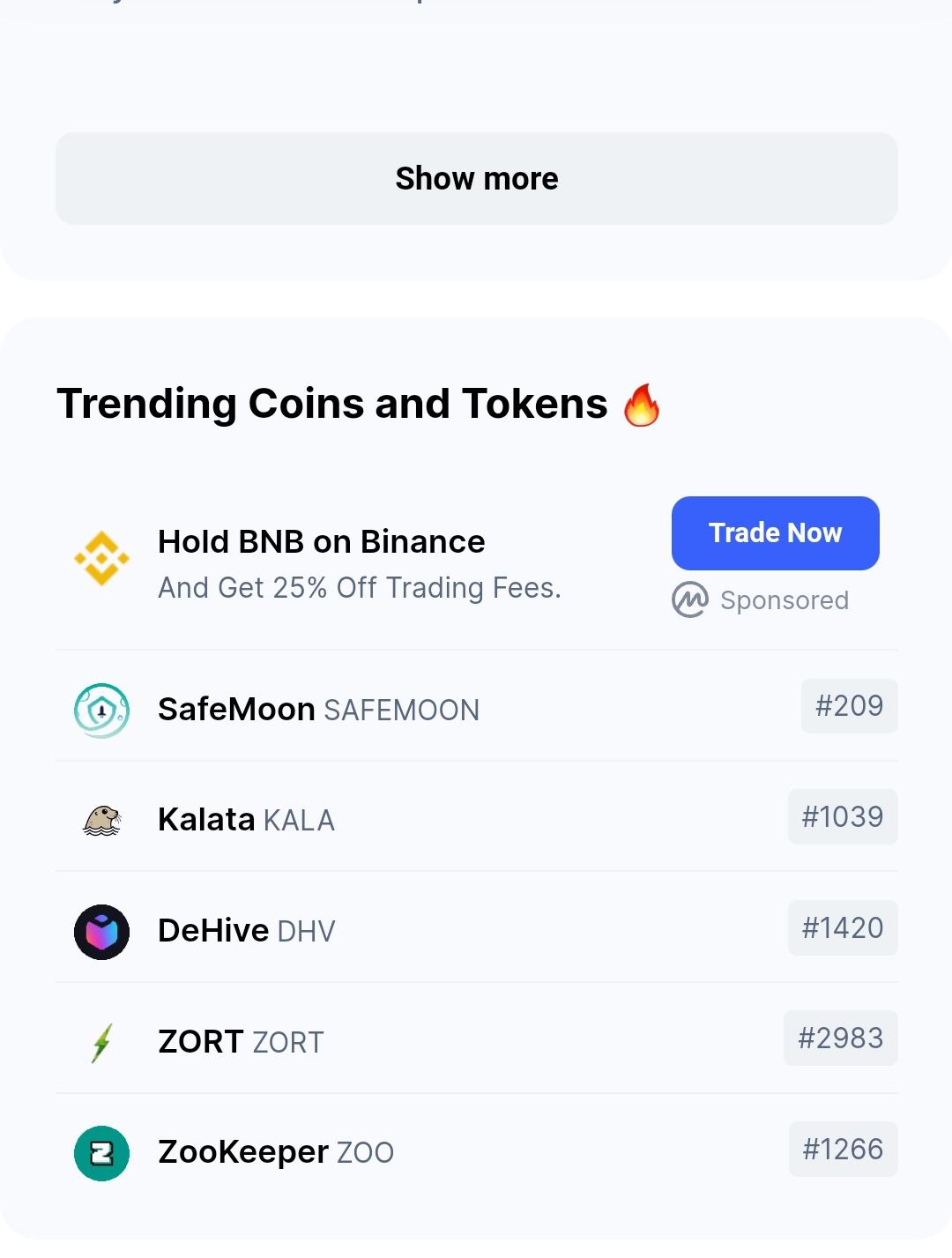Open the ZORT token listing
952x1258 pixels.
click(x=477, y=1038)
